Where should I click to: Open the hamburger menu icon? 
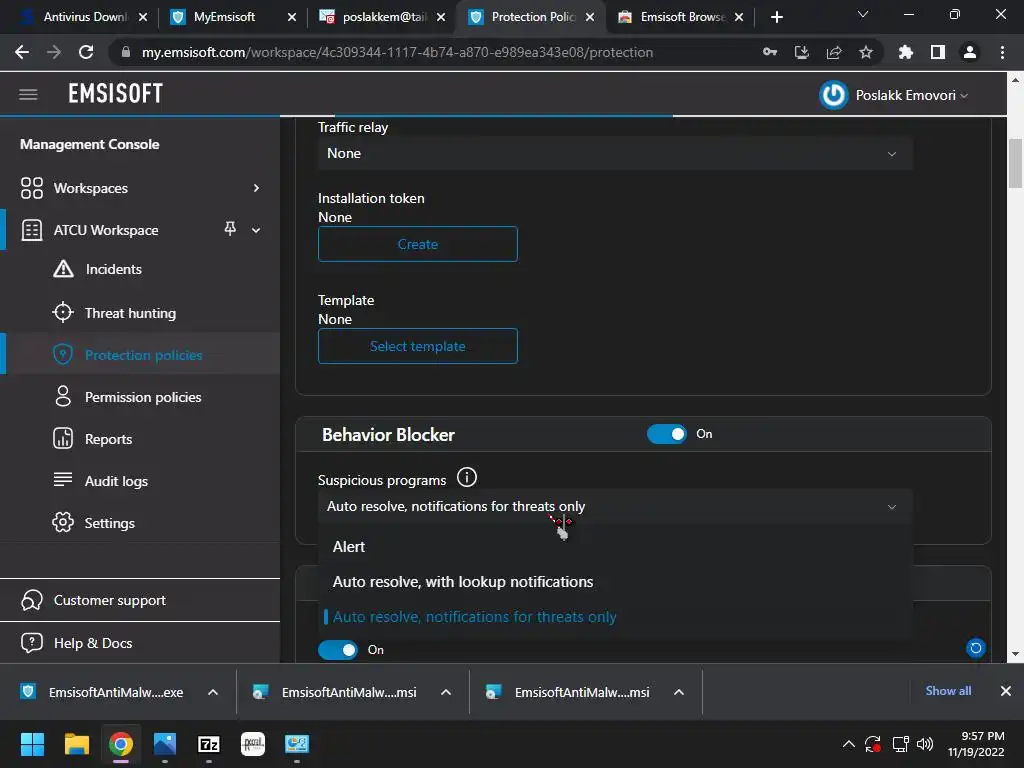coord(28,95)
